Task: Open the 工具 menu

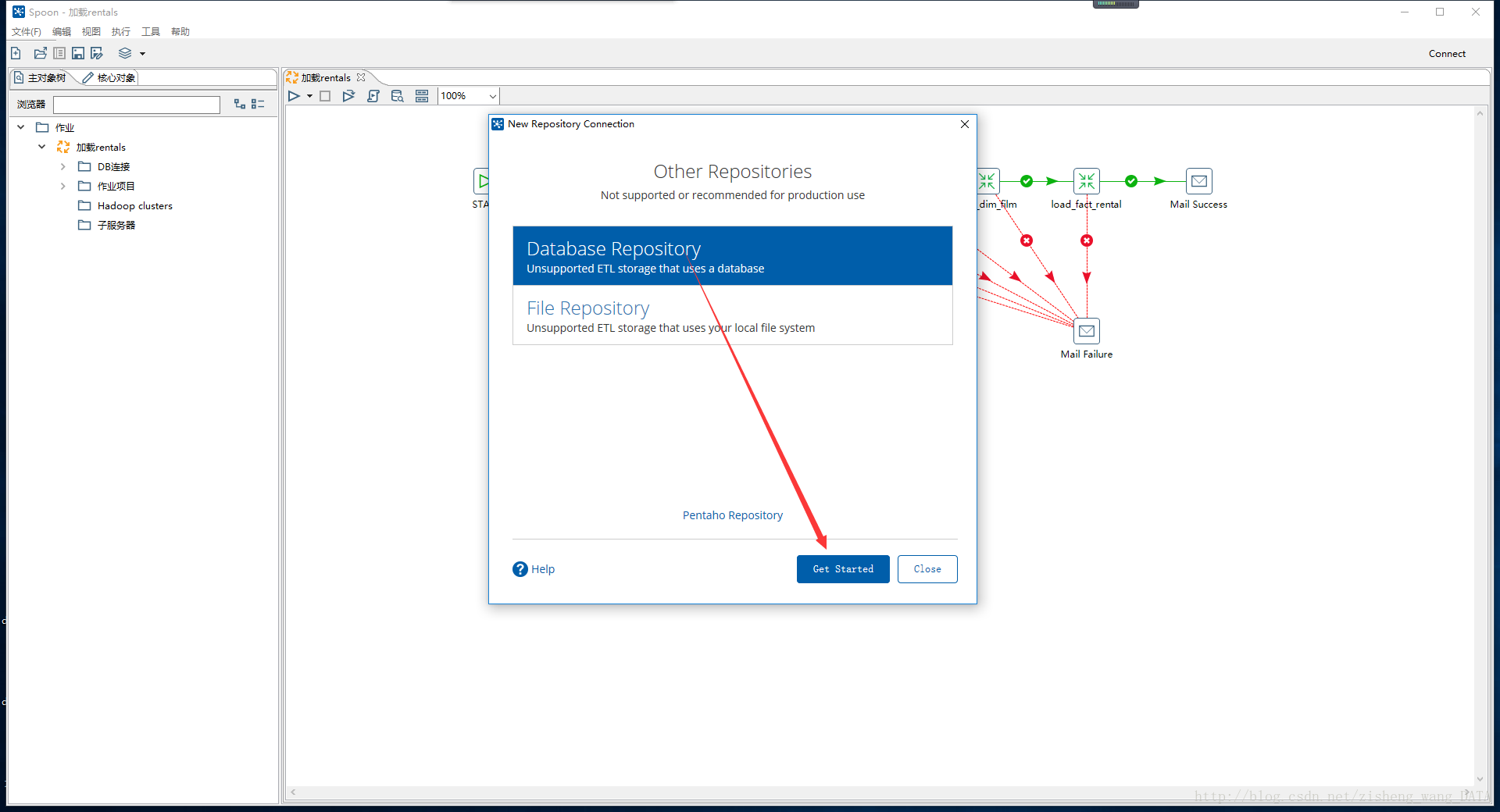Action: pos(151,31)
